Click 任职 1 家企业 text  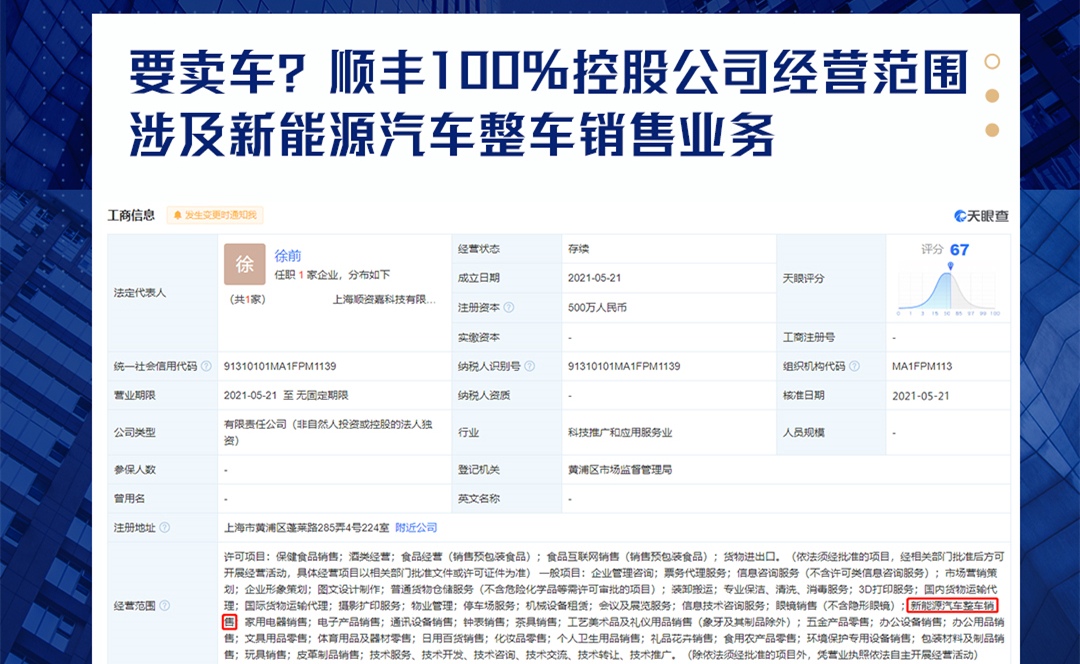[306, 275]
